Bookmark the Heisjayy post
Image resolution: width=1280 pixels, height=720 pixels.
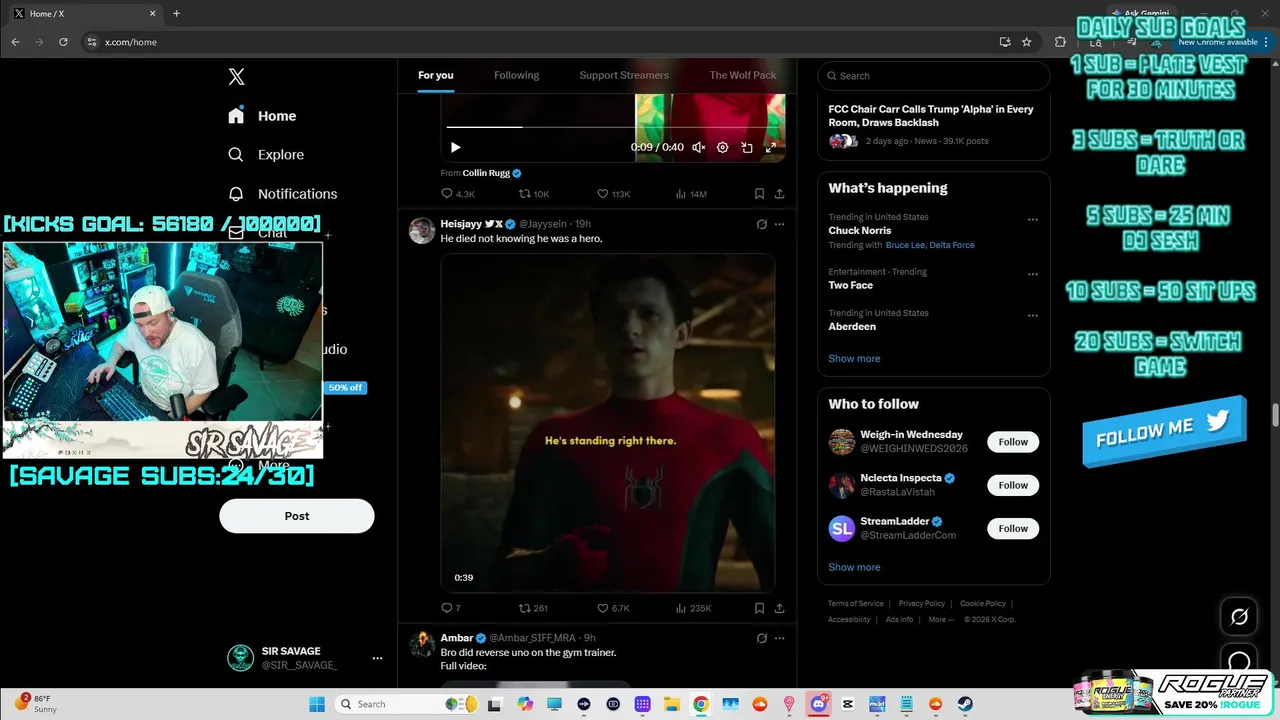coord(759,608)
